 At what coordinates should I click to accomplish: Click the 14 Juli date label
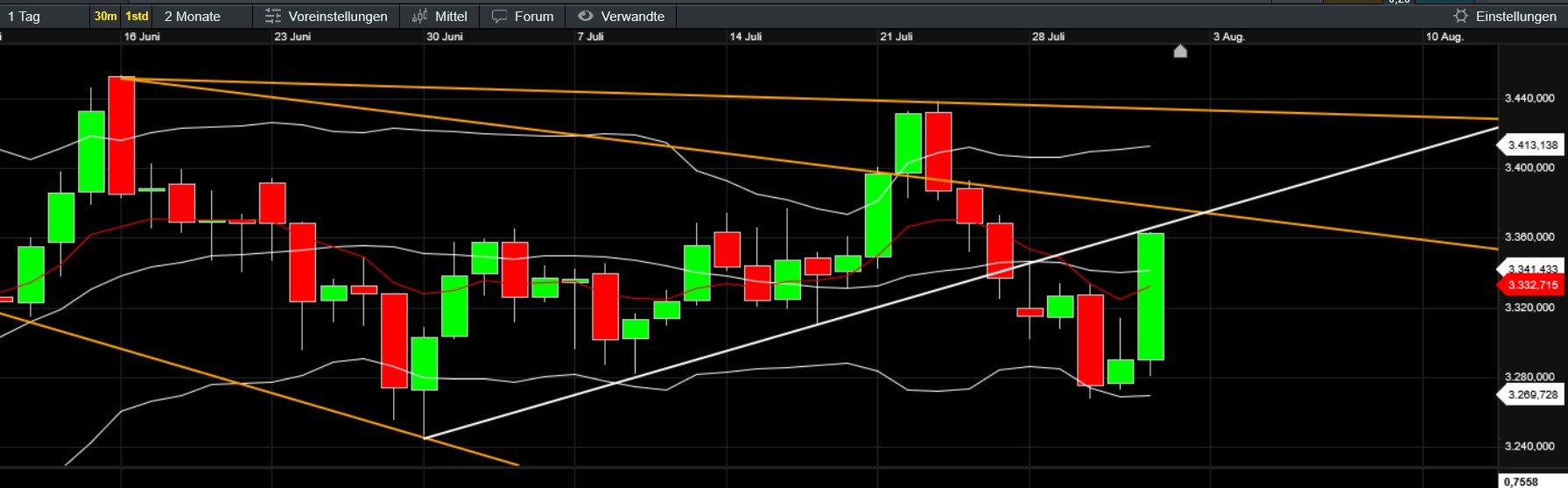[746, 37]
